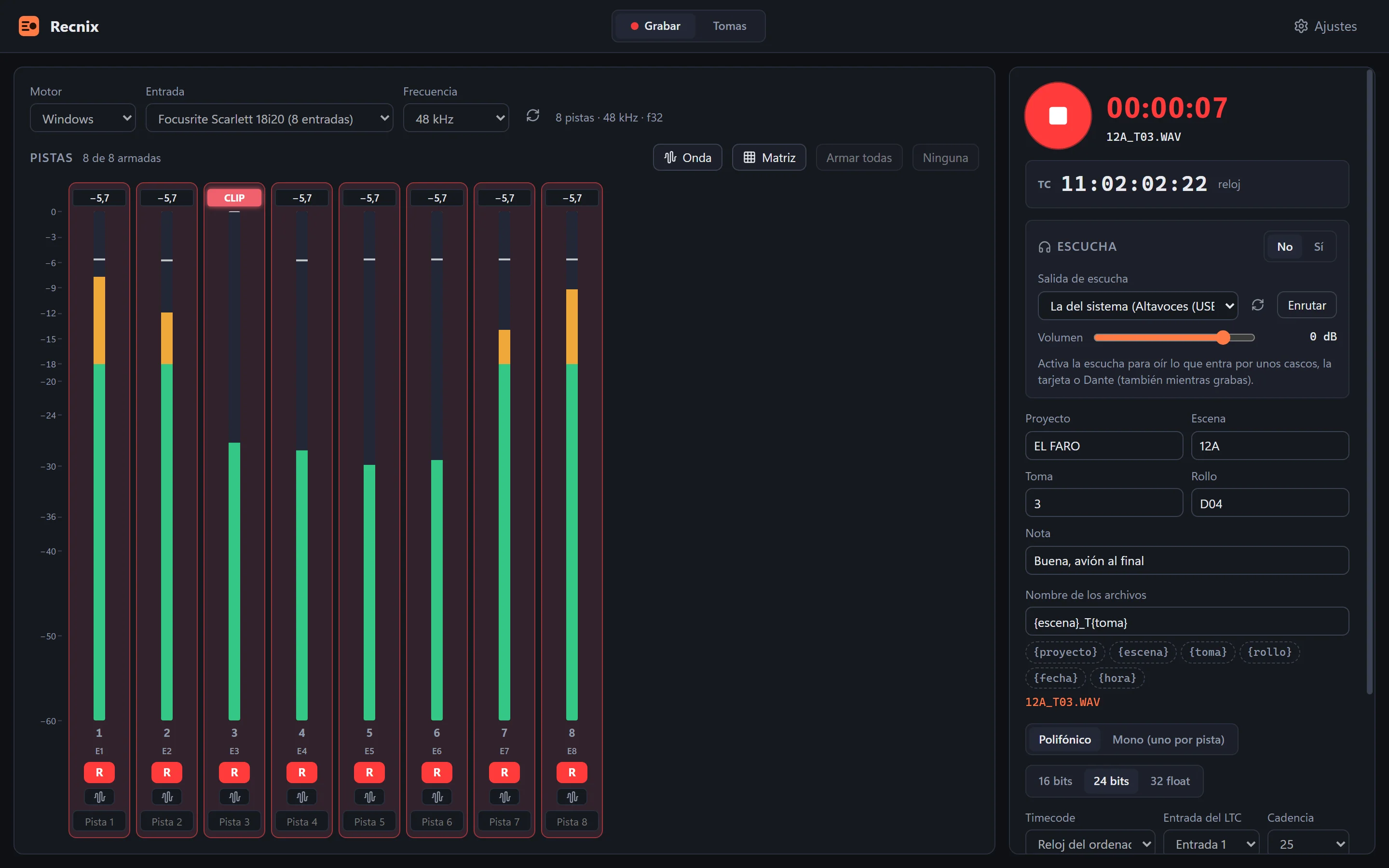Disarm track 3 with its R button
The height and width of the screenshot is (868, 1389).
234,772
